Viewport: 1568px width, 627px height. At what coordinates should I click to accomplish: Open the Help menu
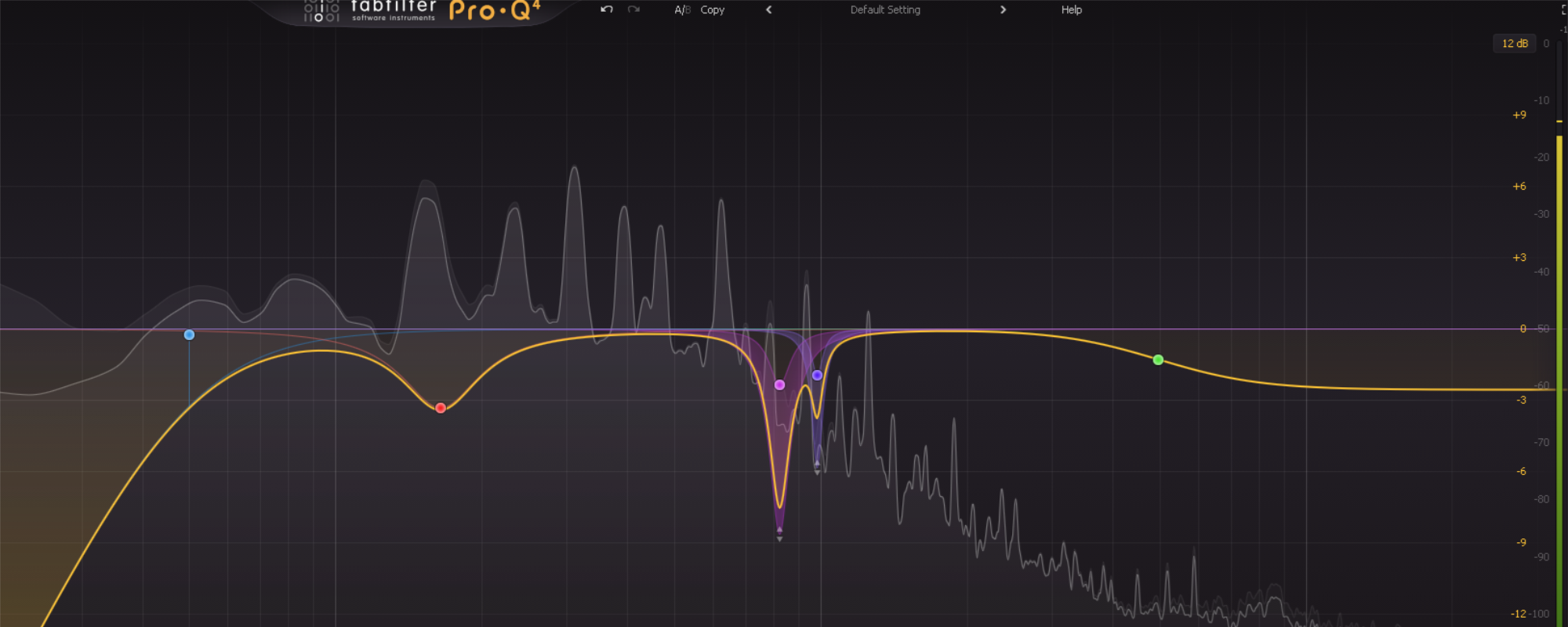coord(1071,10)
